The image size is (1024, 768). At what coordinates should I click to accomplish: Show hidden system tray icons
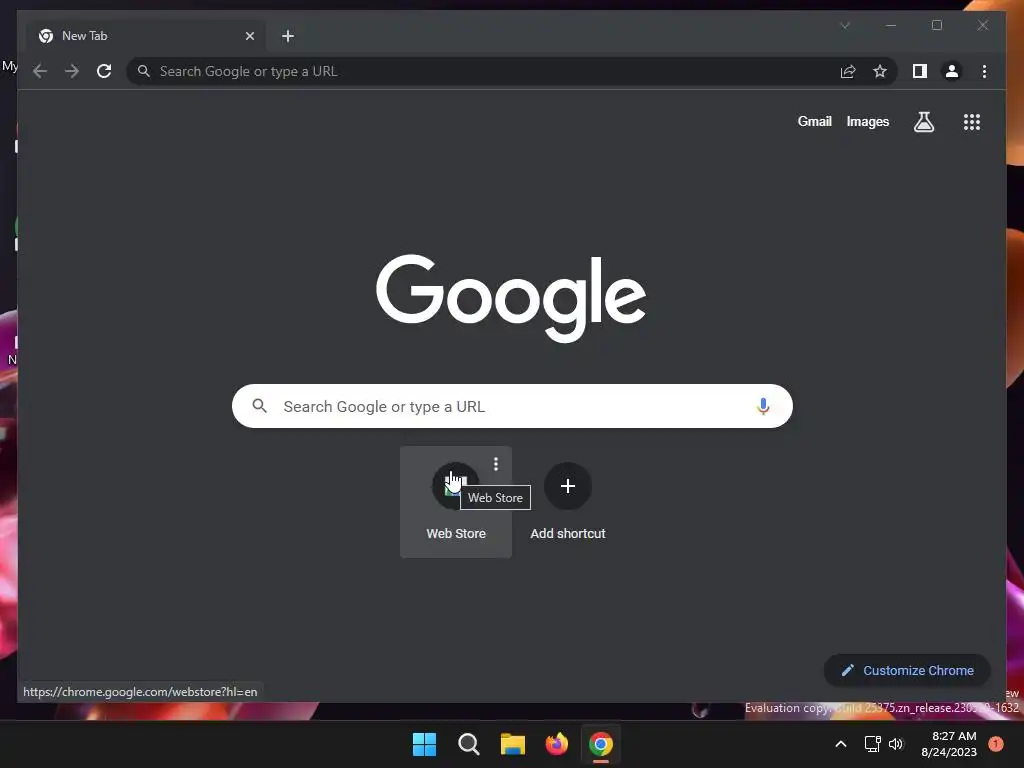tap(841, 744)
